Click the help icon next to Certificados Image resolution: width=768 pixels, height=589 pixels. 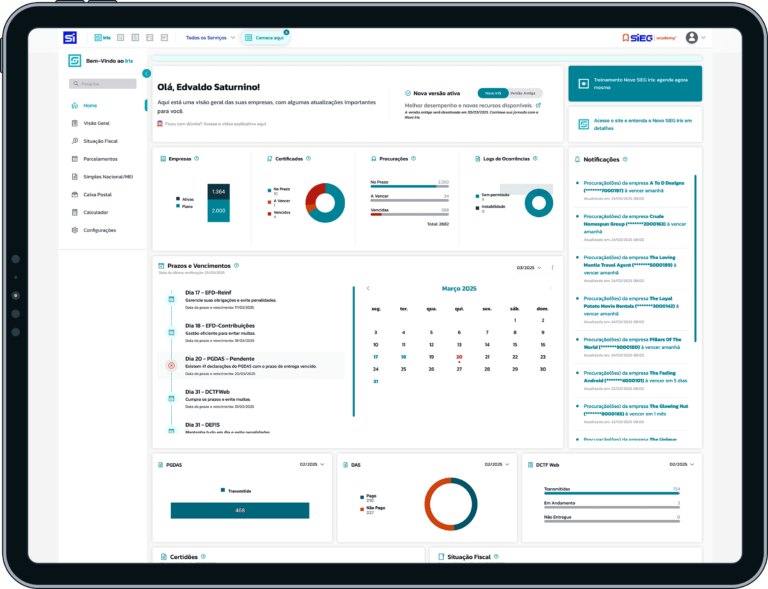coord(309,158)
